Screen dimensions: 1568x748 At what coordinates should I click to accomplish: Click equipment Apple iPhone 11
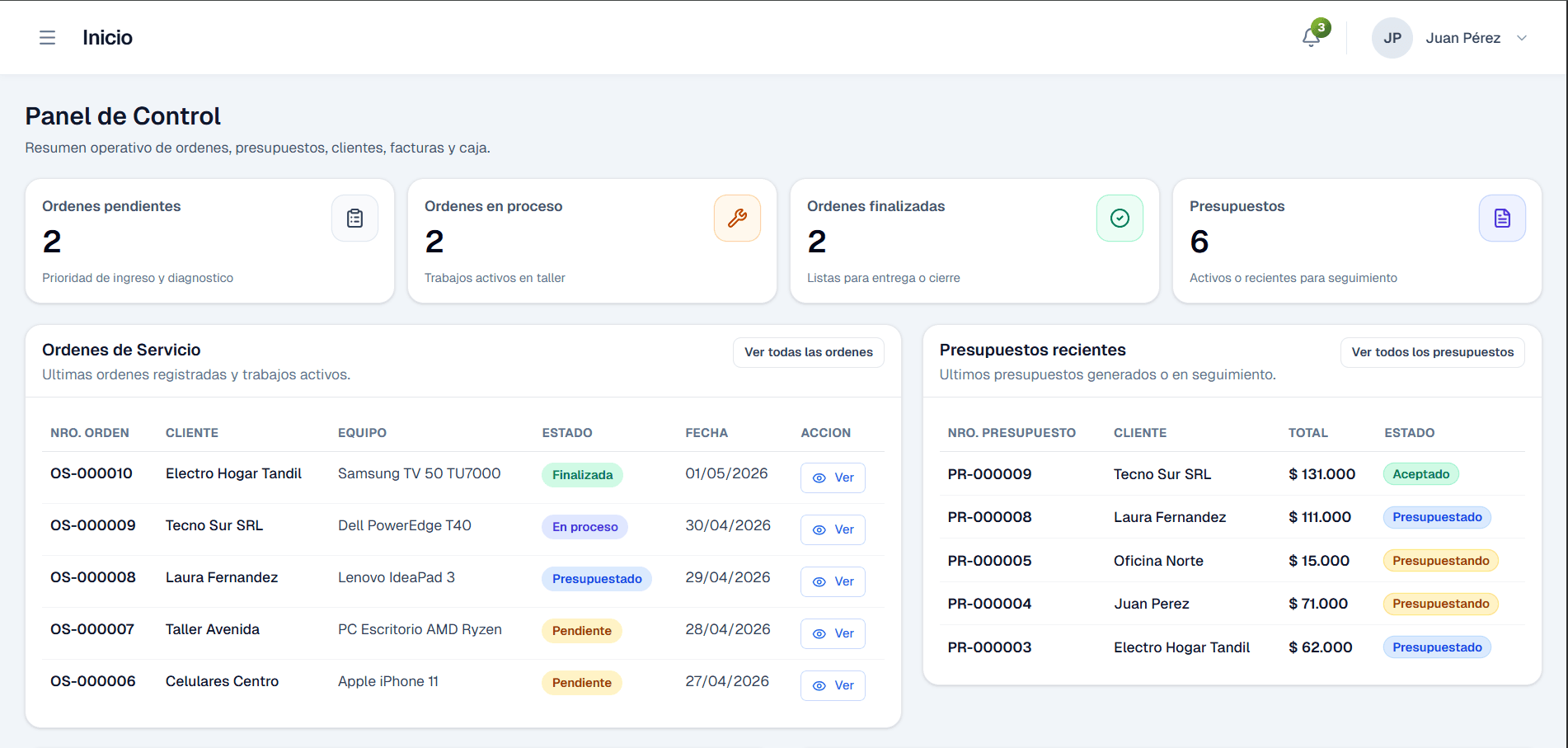388,681
